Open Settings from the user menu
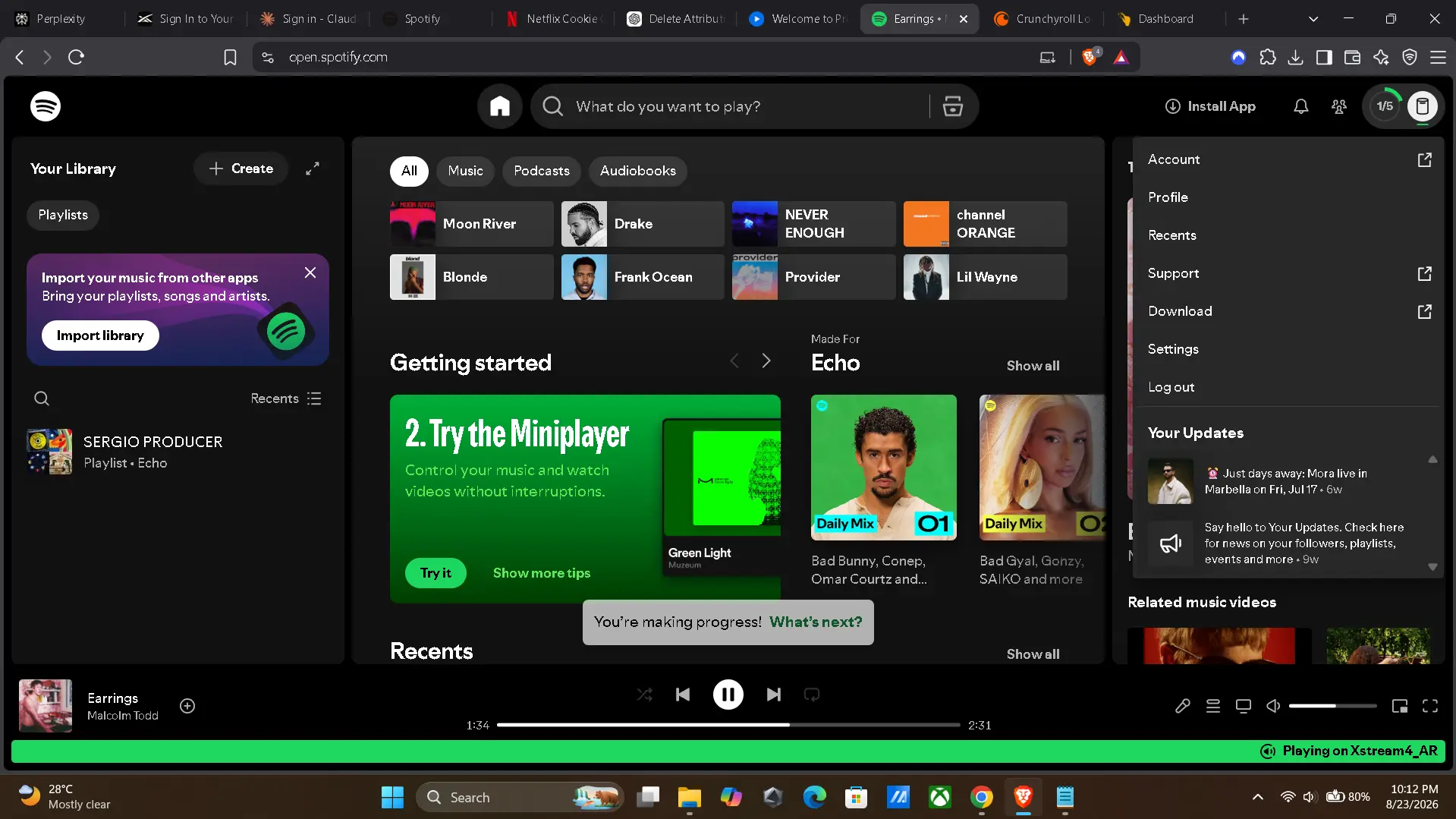 1289,349
